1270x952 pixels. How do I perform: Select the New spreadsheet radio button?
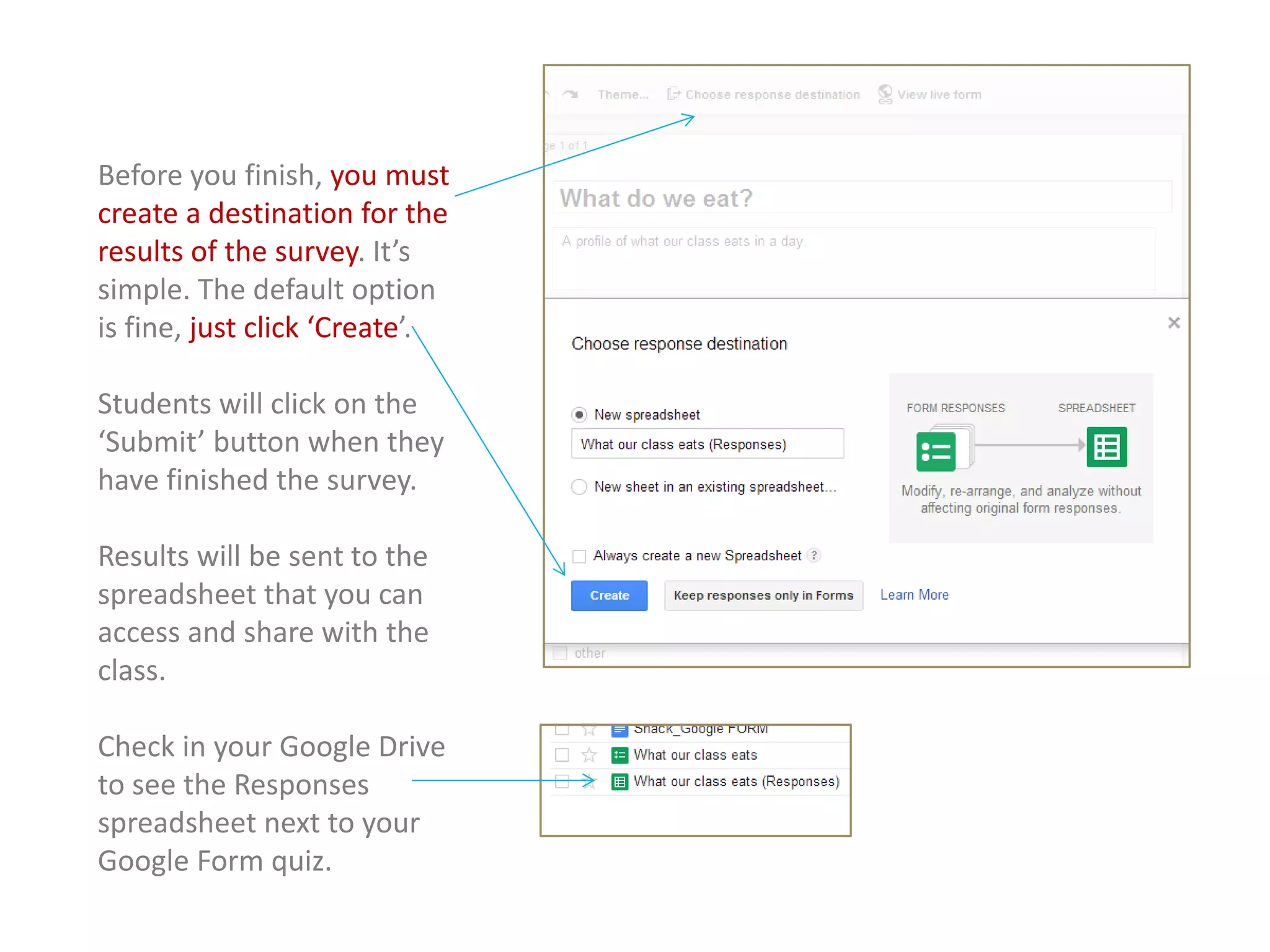(x=579, y=415)
